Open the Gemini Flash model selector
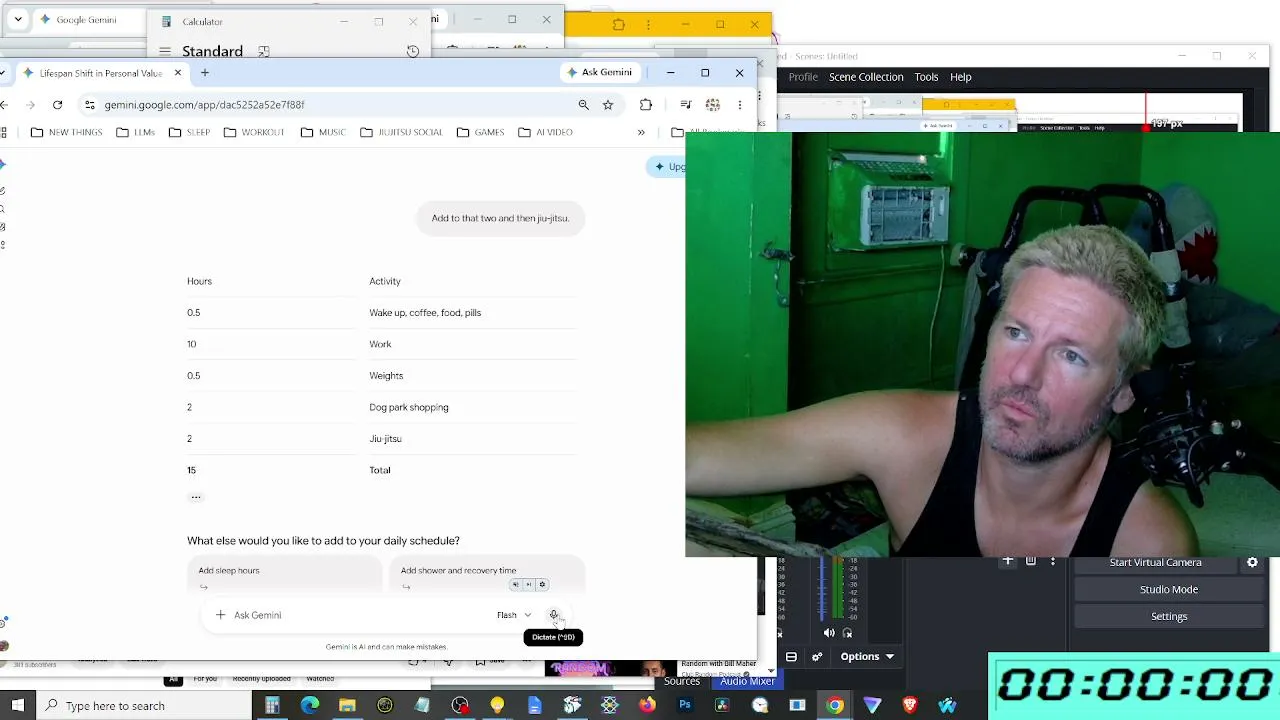This screenshot has width=1280, height=720. (514, 615)
